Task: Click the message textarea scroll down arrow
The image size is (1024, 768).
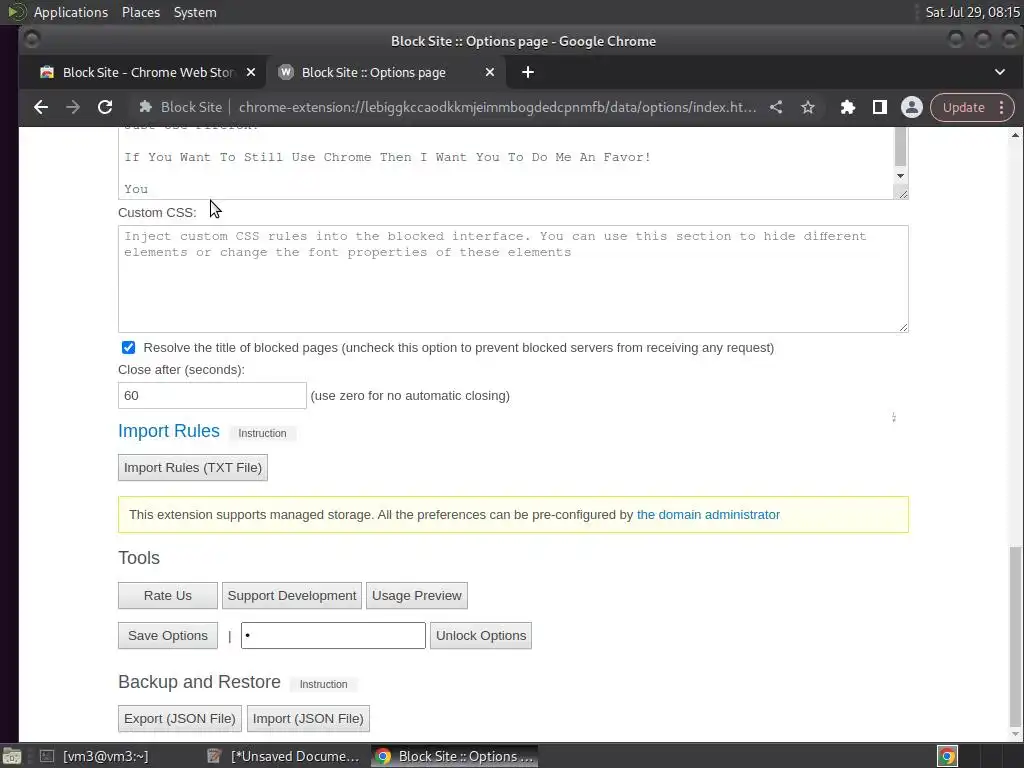Action: click(x=901, y=176)
